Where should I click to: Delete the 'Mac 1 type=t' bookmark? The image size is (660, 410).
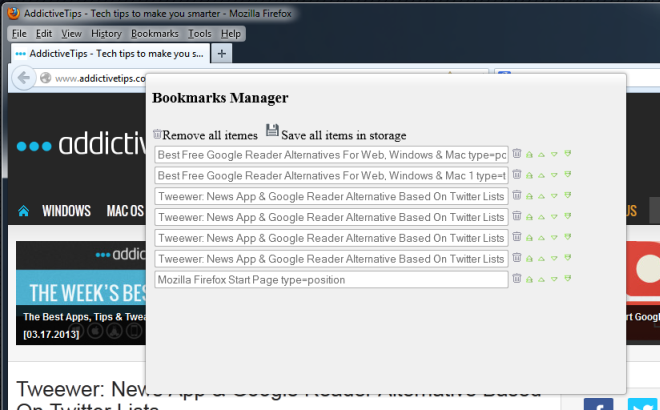(x=517, y=174)
